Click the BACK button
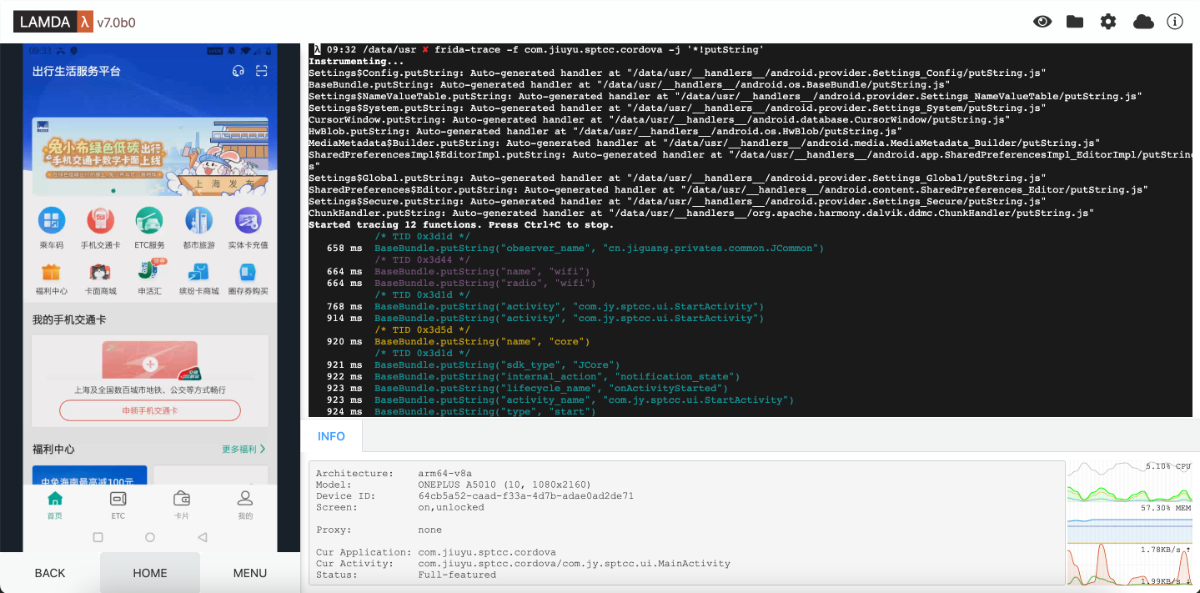 pos(50,573)
